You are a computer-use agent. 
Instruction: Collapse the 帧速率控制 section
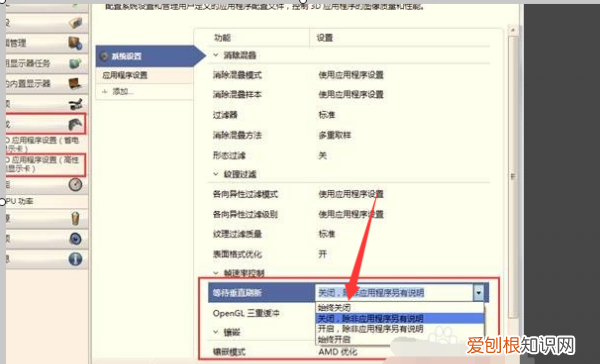(x=216, y=273)
